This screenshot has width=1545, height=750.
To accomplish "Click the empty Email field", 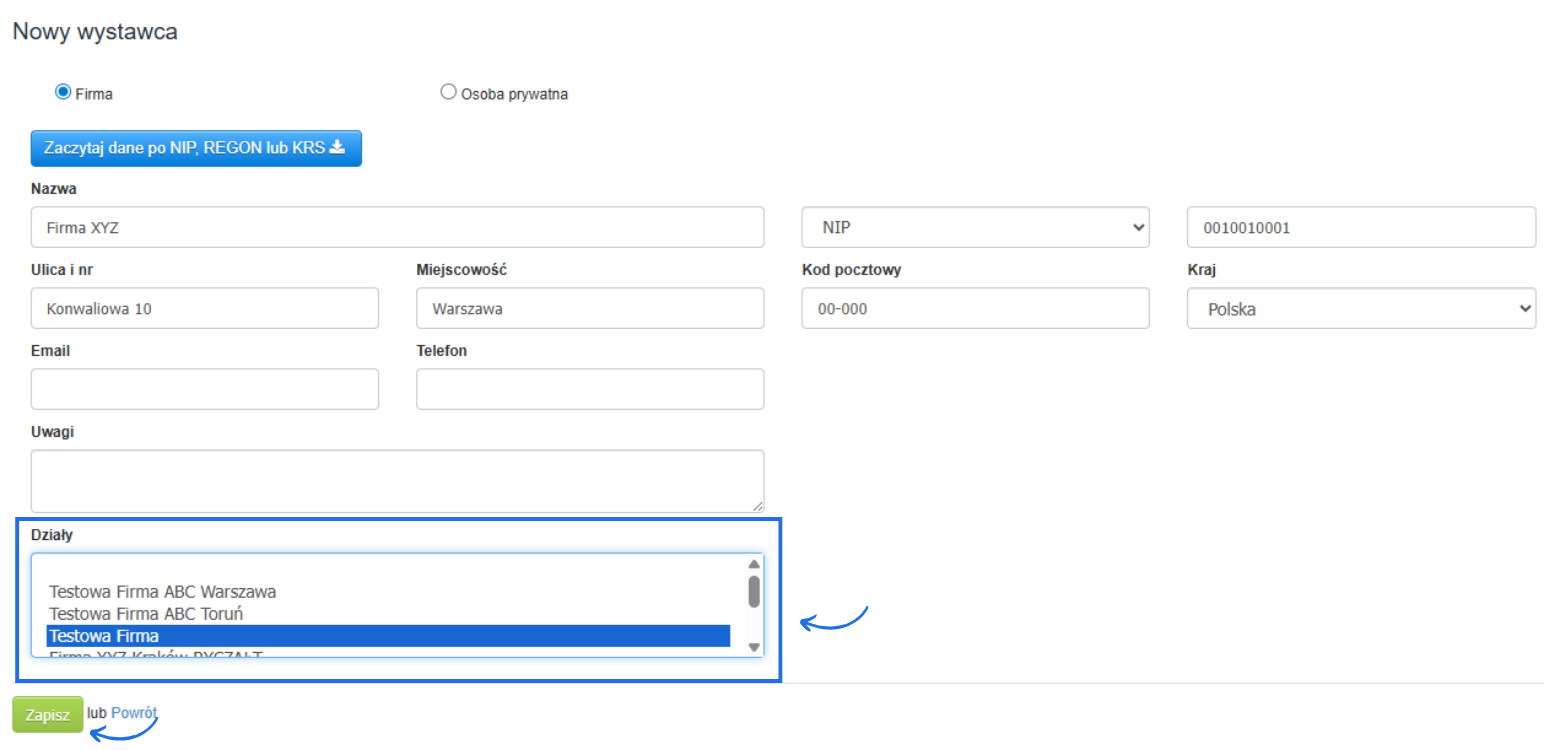I will tap(205, 389).
